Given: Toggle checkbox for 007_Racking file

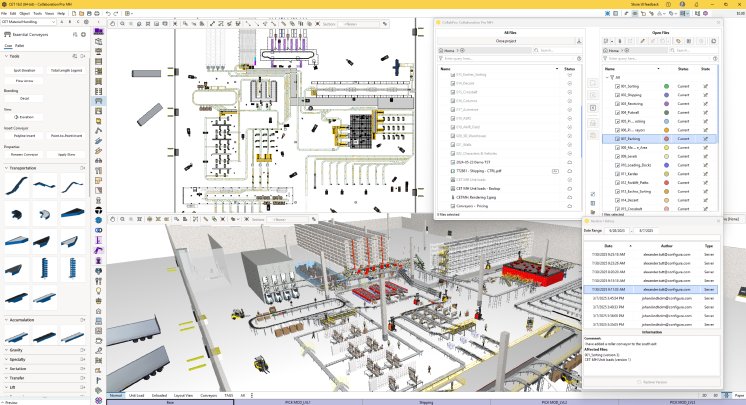Looking at the screenshot, I should (618, 139).
